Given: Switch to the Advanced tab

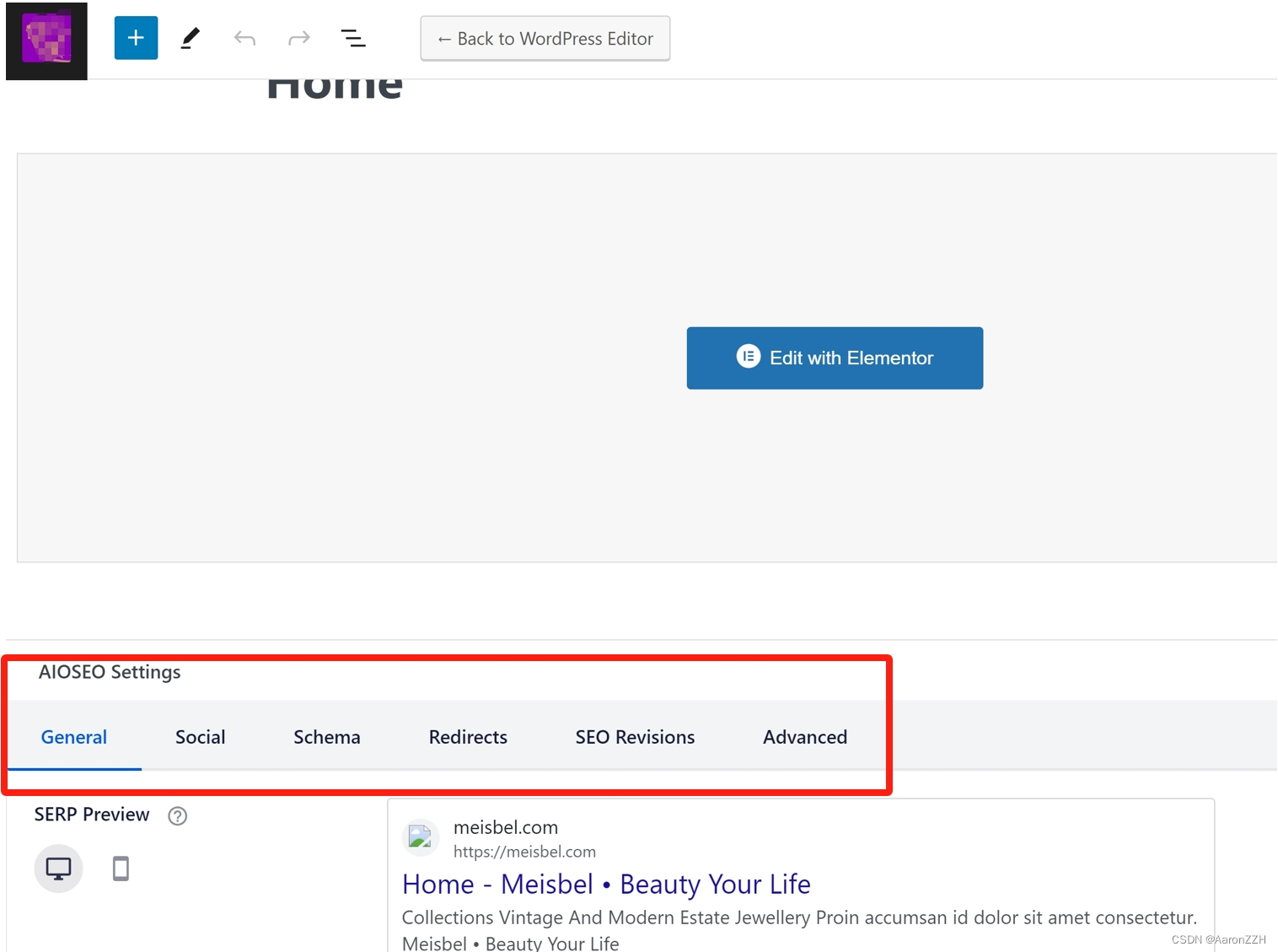Looking at the screenshot, I should (805, 737).
